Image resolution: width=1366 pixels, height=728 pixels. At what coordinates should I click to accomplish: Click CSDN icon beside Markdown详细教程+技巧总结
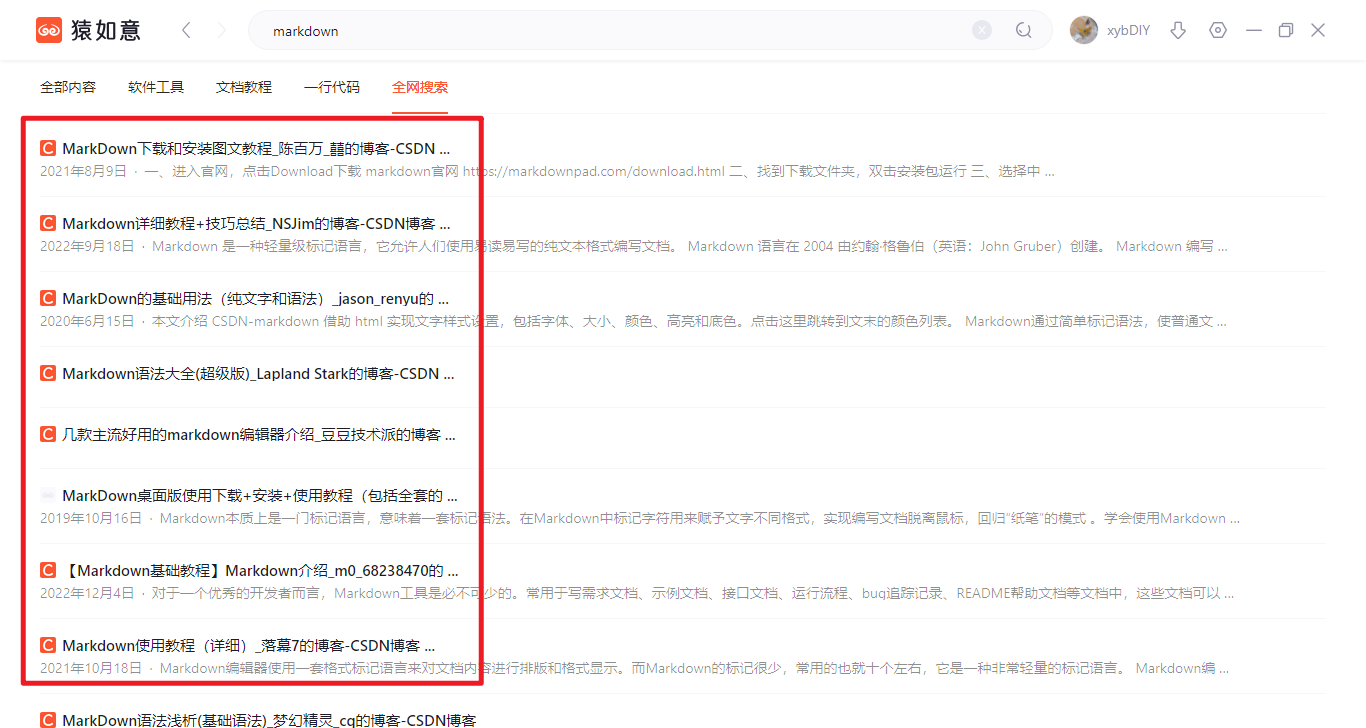48,224
